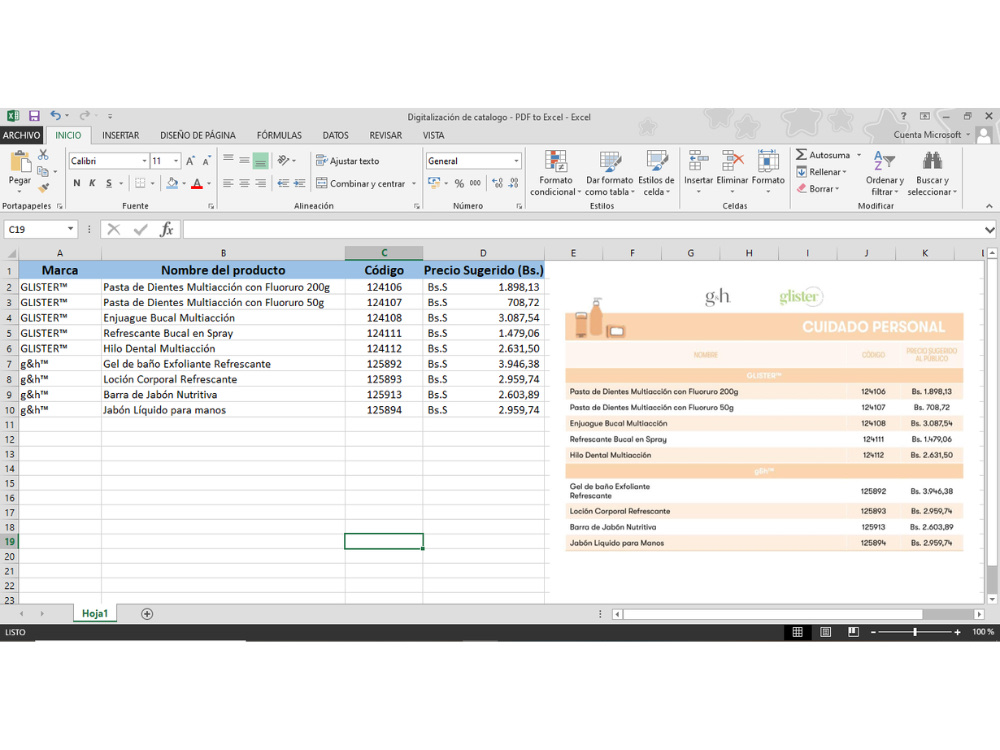Toggle Bold (N) formatting
1000x750 pixels.
(x=77, y=184)
